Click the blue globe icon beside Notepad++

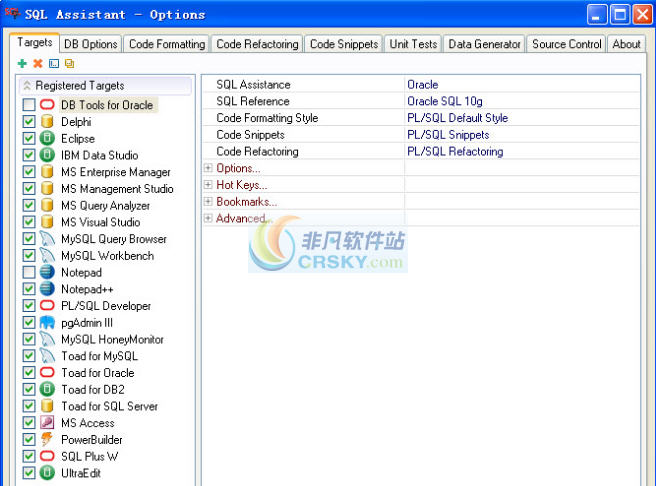[47, 289]
